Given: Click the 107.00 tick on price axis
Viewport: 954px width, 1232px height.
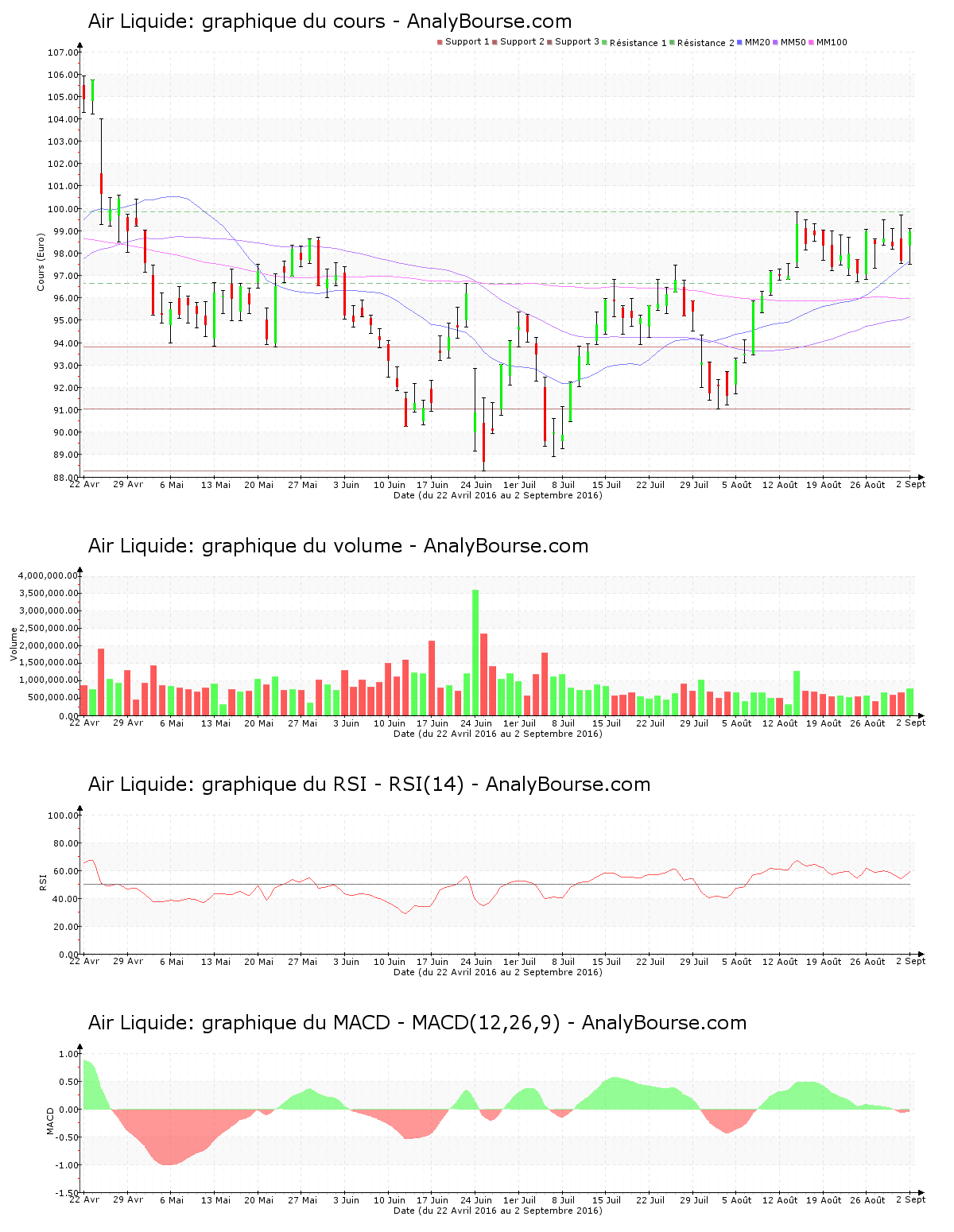Looking at the screenshot, I should tap(64, 52).
